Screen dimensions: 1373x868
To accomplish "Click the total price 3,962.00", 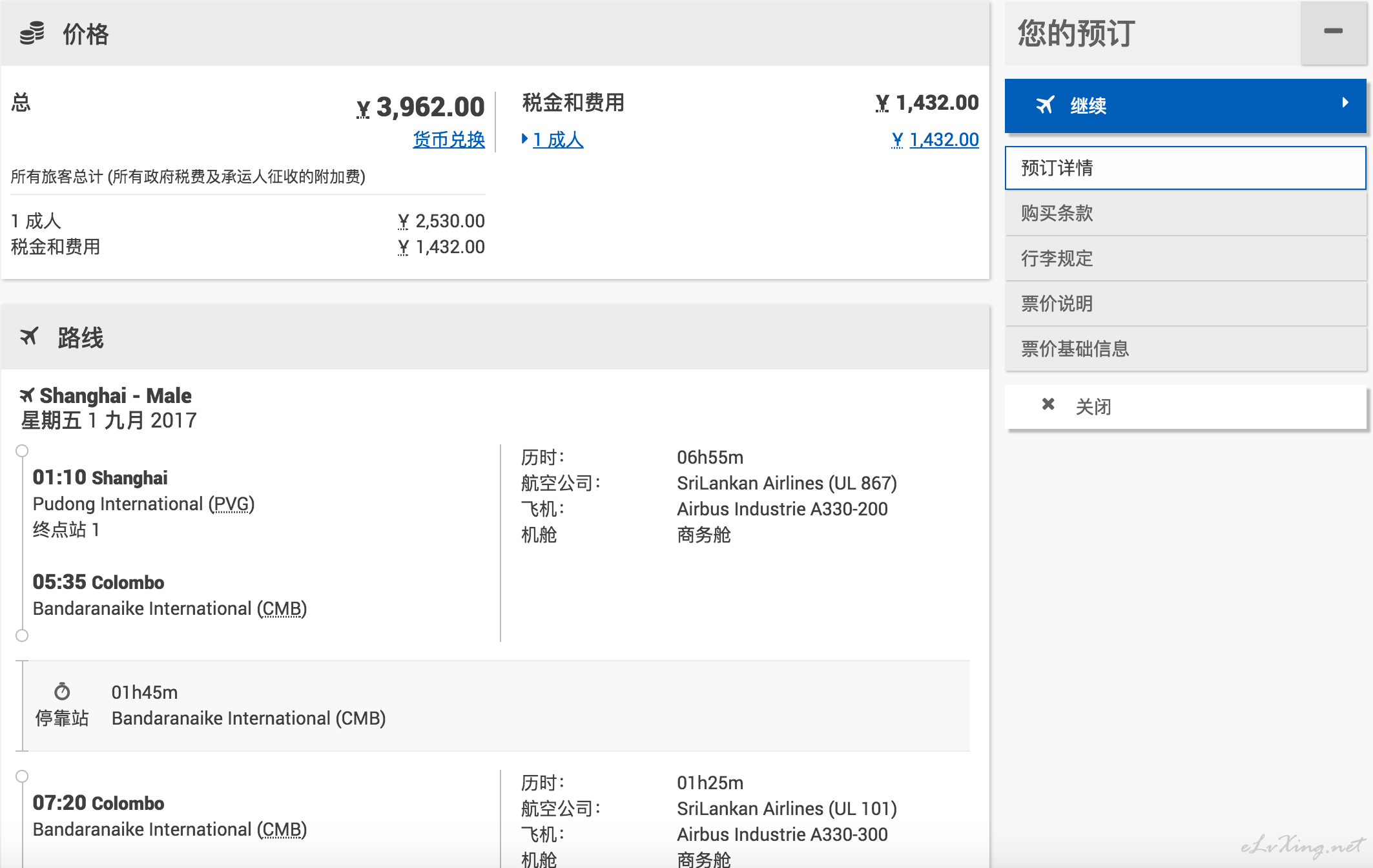I will [x=420, y=107].
